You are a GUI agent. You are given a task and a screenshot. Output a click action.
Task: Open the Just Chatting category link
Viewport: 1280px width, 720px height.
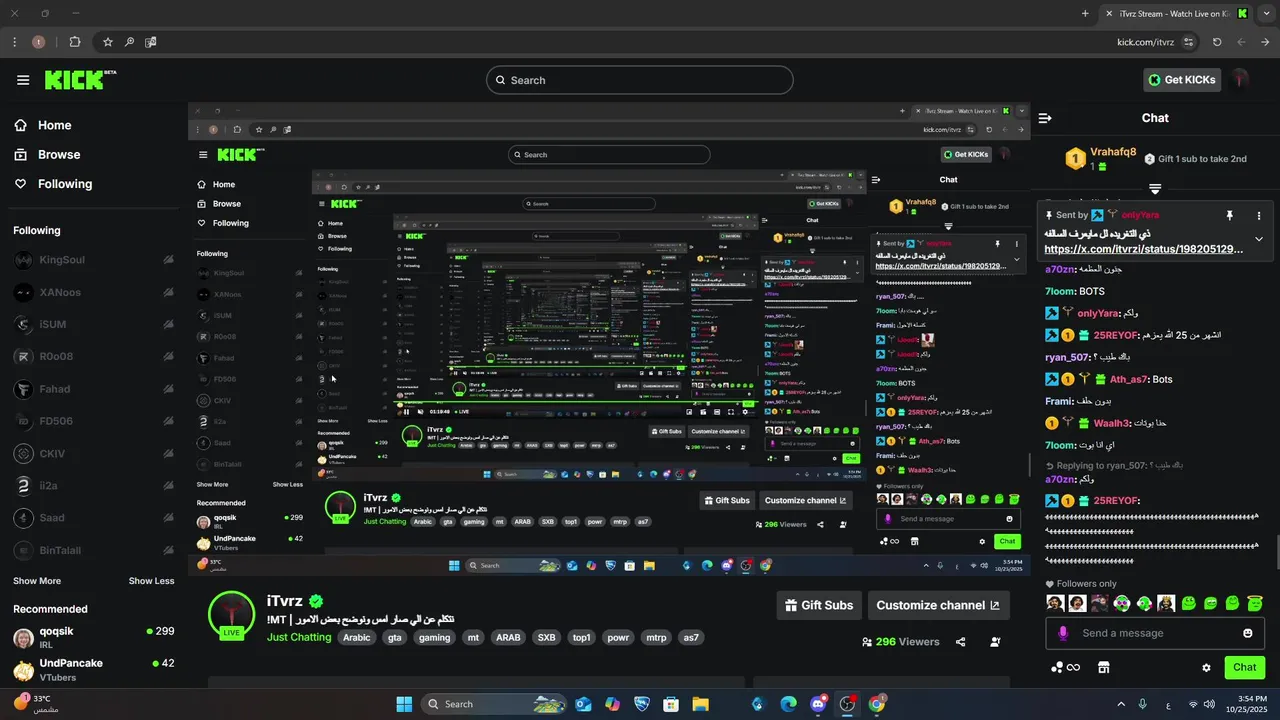pyautogui.click(x=299, y=637)
